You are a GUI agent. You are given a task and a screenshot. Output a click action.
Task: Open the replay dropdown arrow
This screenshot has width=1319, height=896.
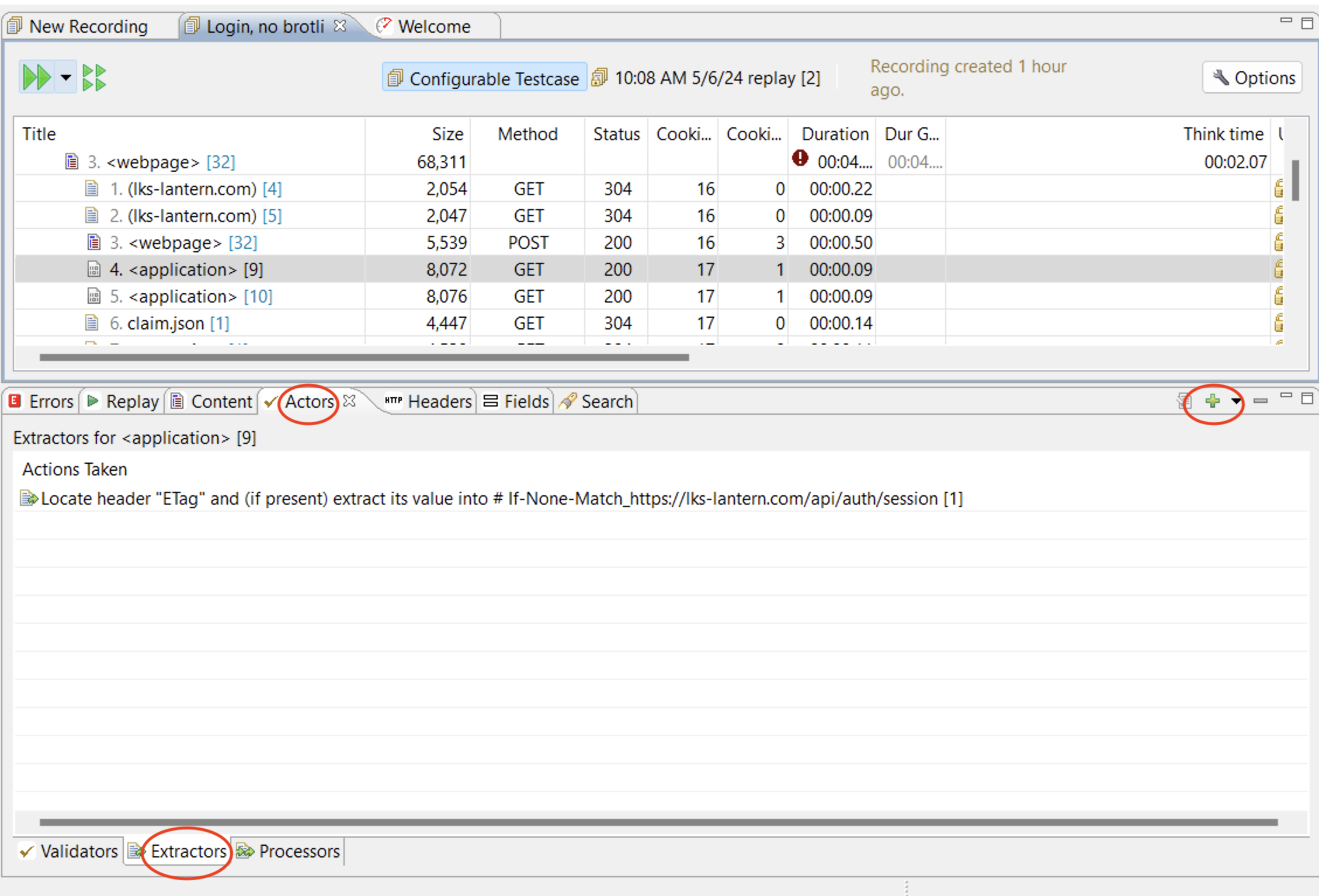(65, 77)
